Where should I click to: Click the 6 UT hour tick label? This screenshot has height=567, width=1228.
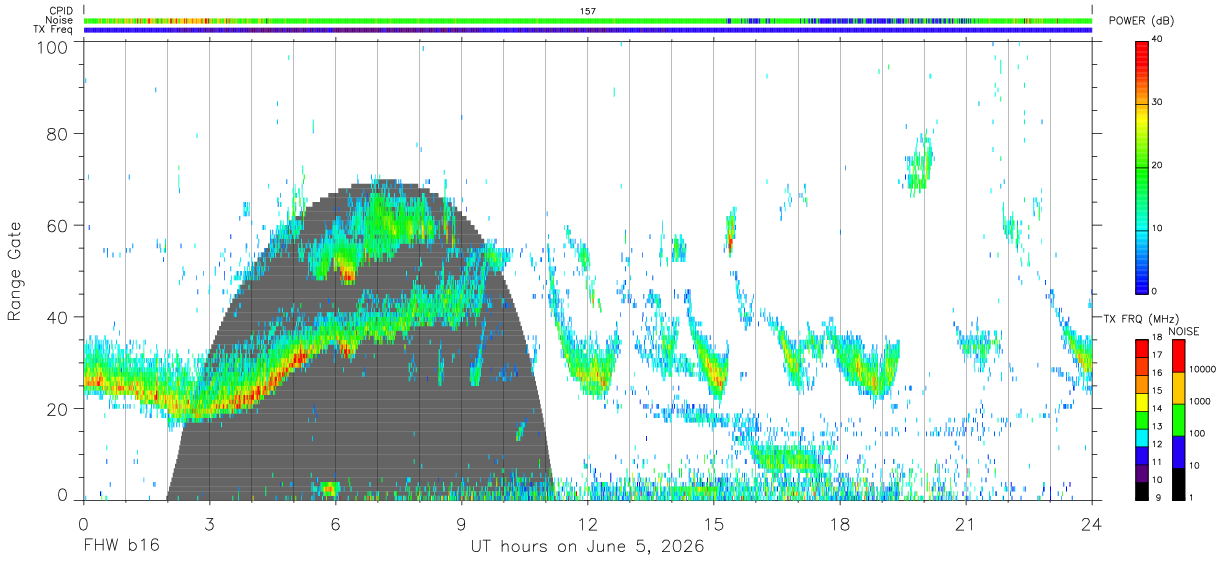click(x=335, y=524)
